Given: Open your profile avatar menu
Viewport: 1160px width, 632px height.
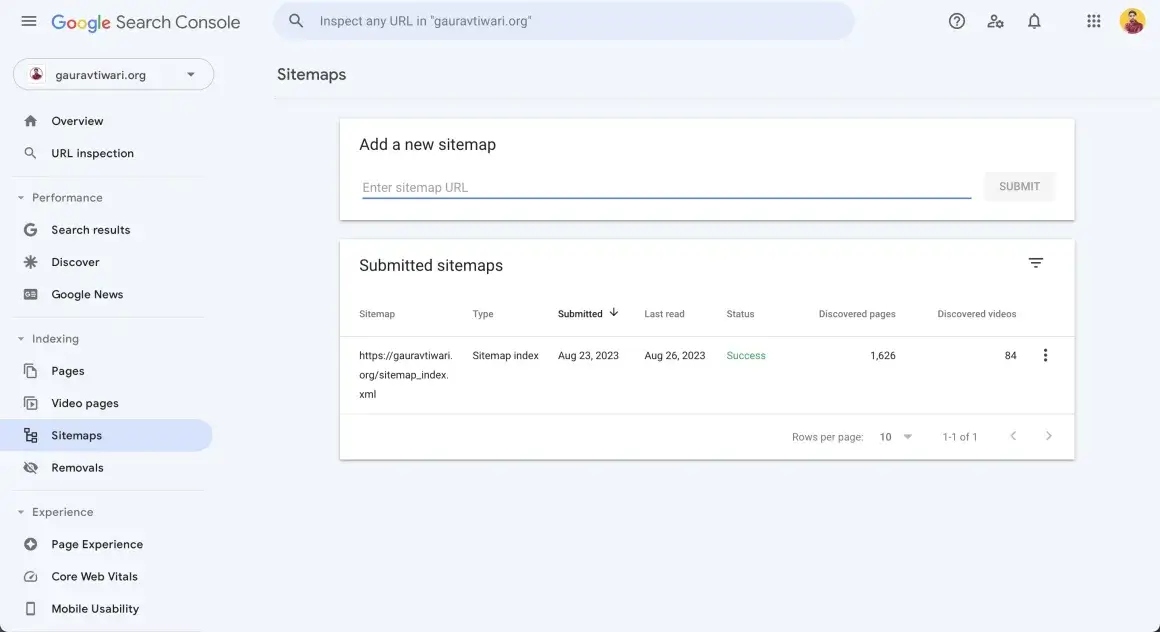Looking at the screenshot, I should click(1131, 20).
